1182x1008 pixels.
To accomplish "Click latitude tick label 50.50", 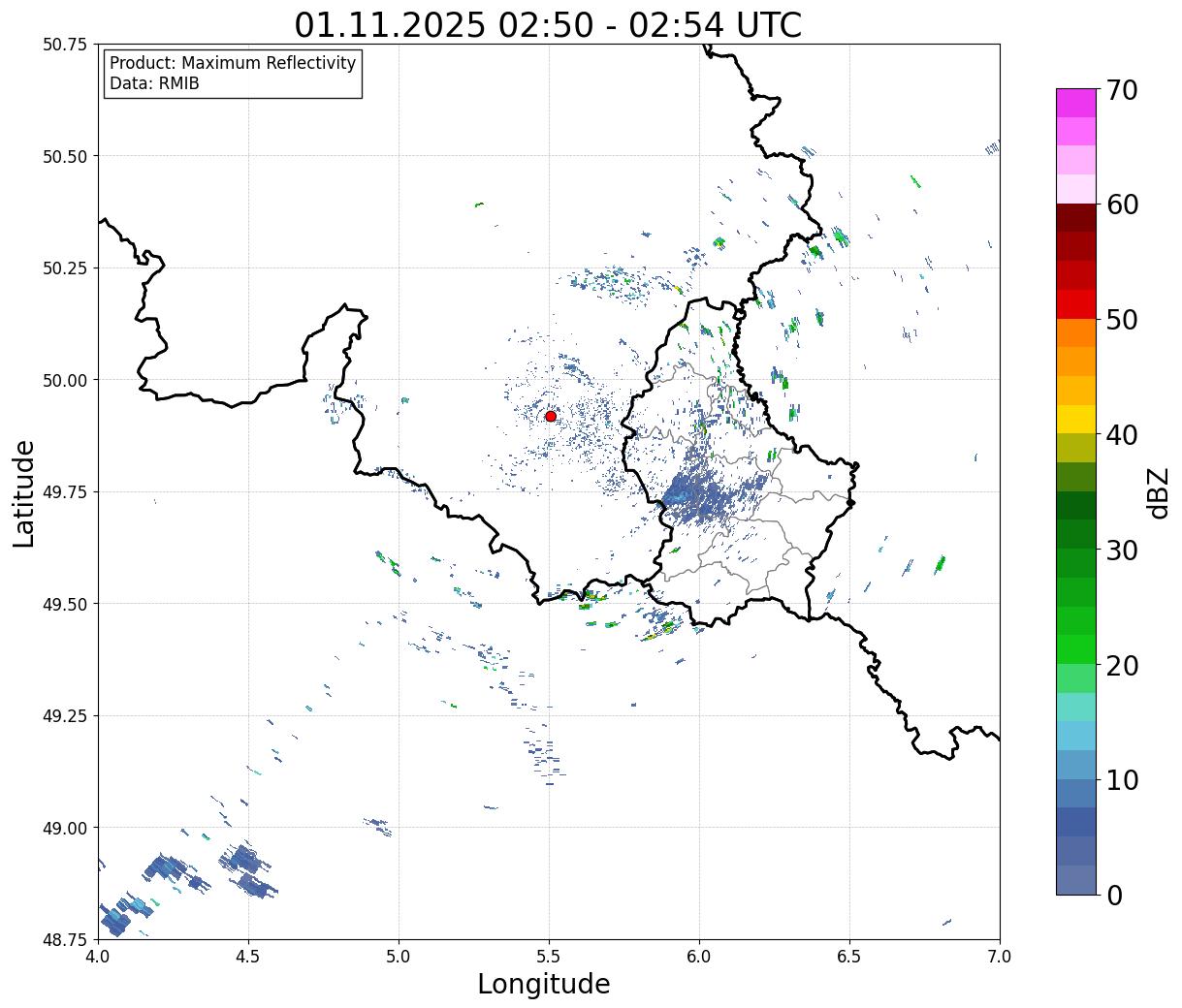I will (65, 157).
